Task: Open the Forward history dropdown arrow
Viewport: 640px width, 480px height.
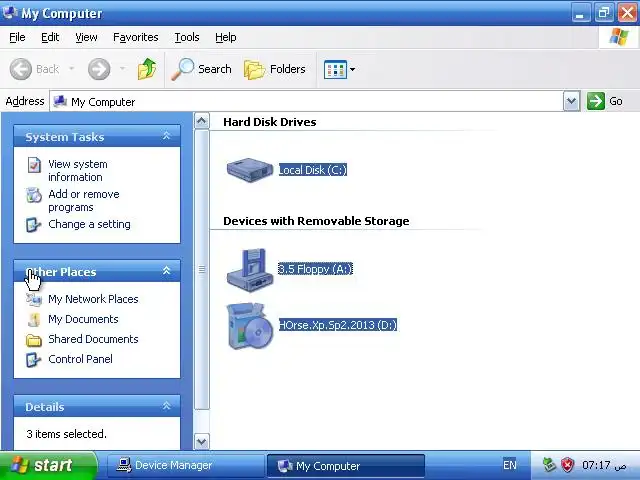Action: tap(122, 69)
